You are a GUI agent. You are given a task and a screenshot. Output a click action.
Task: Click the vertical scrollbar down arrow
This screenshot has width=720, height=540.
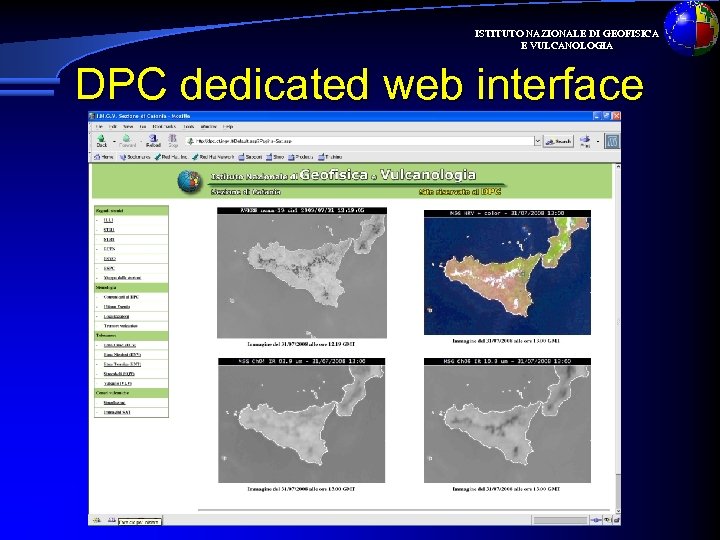618,511
